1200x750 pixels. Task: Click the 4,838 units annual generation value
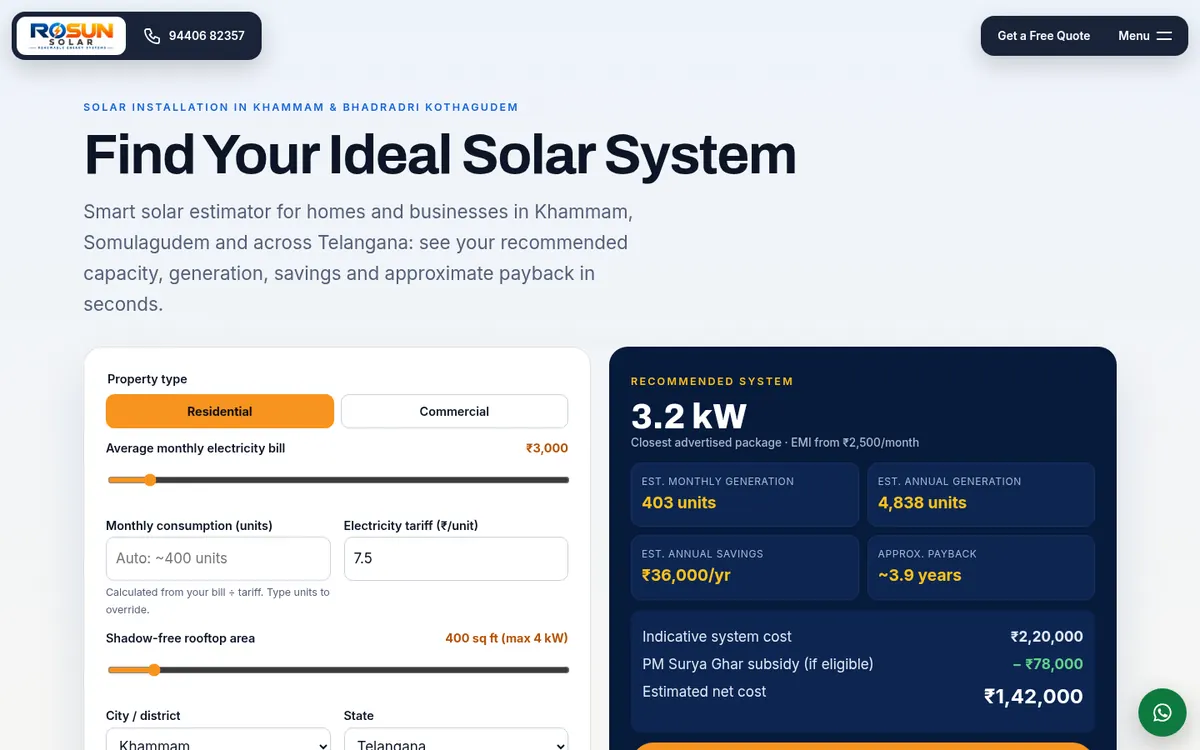click(x=922, y=503)
